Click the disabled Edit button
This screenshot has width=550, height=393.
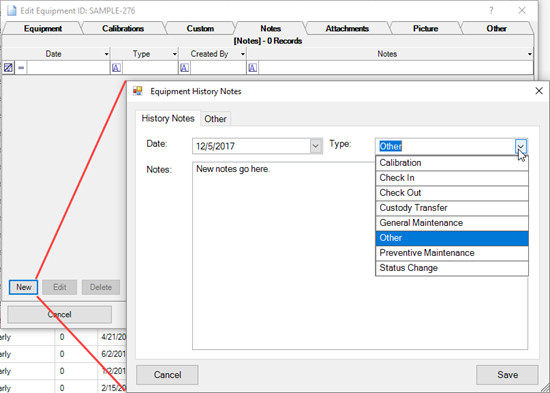[x=60, y=287]
